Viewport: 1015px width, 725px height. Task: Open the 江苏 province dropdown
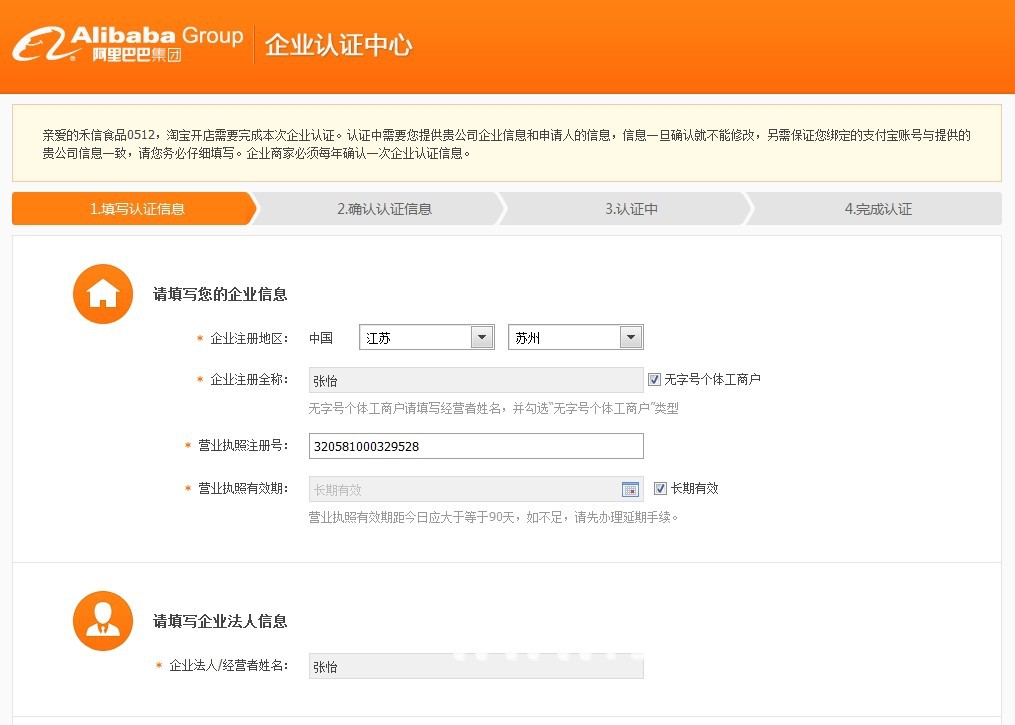425,337
